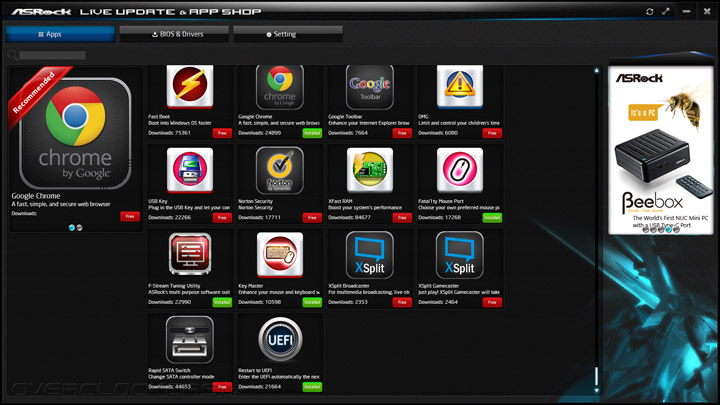This screenshot has height=405, width=720.
Task: Switch to the BIOS & Drivers tab
Action: click(174, 34)
